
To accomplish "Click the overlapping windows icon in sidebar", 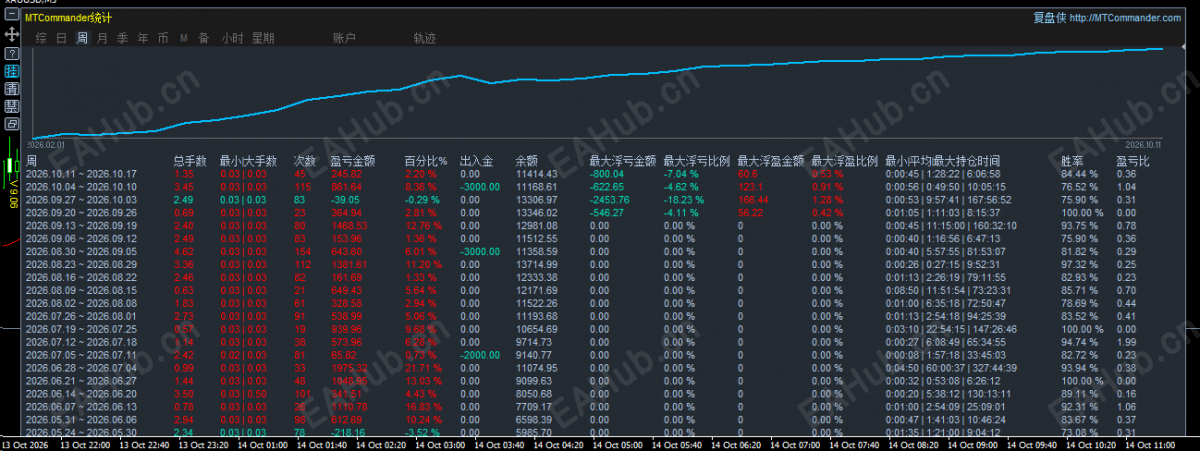I will pos(12,123).
